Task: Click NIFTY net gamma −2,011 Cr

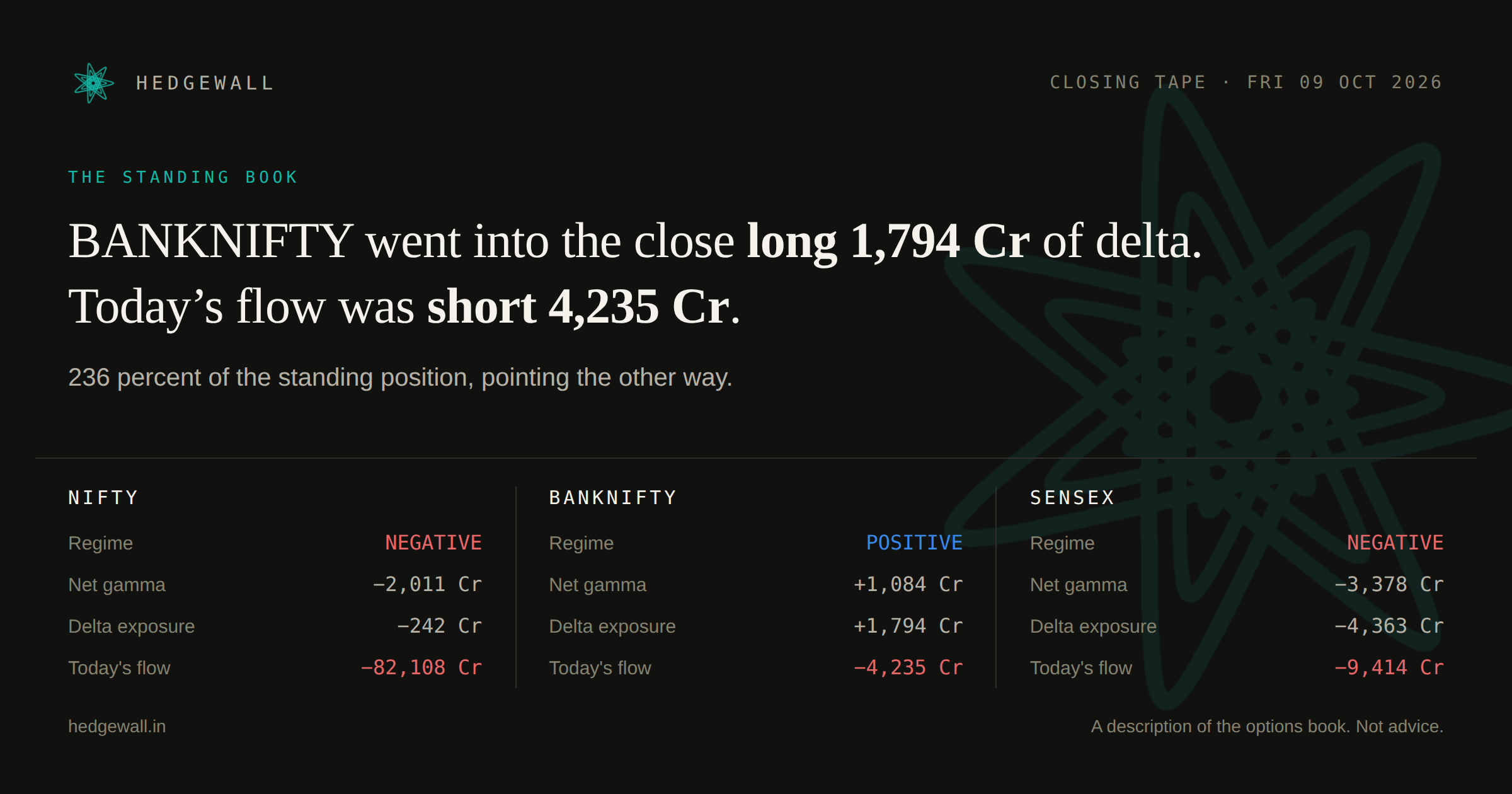Action: click(x=427, y=584)
